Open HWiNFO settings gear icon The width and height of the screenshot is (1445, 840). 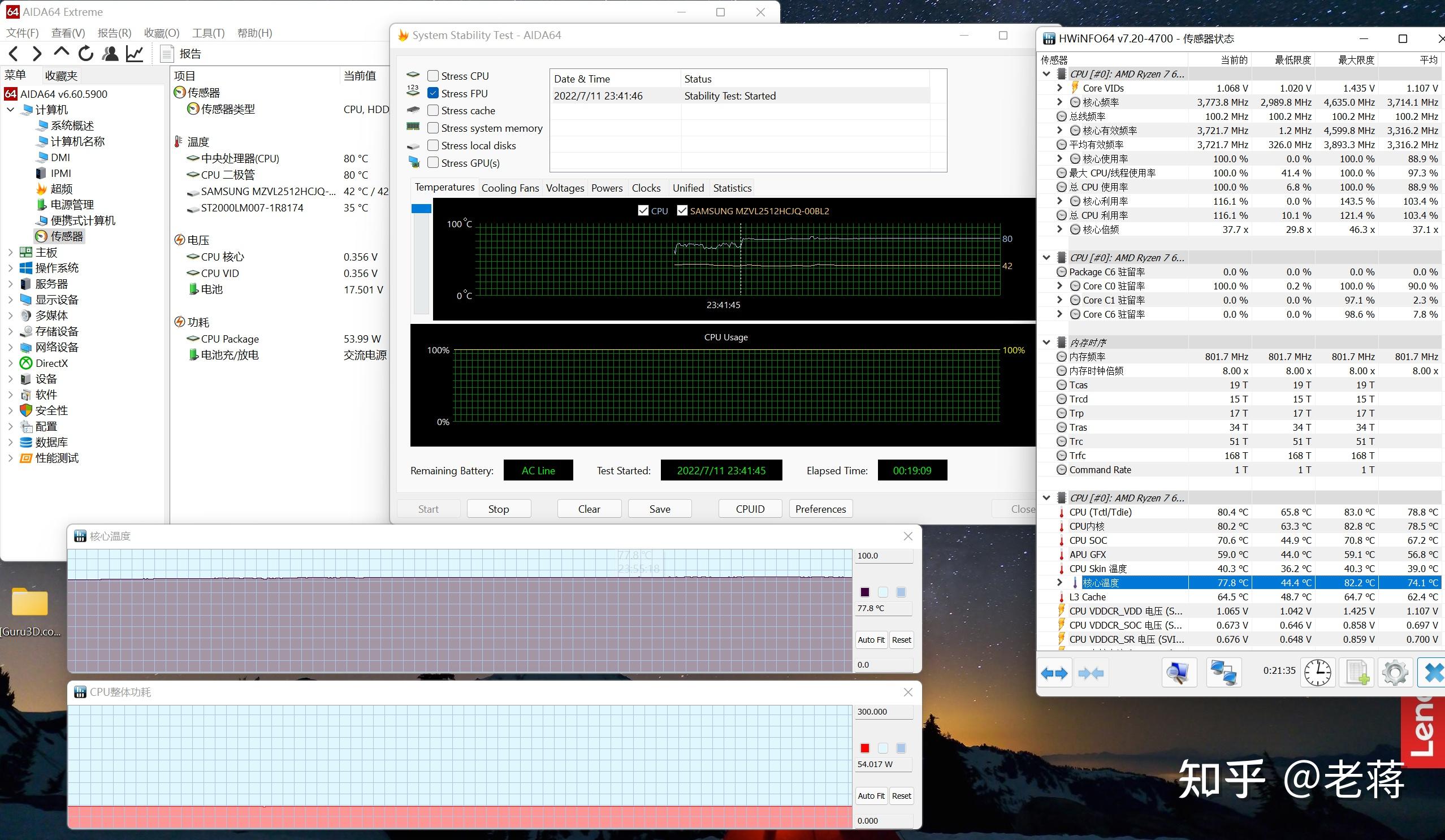1395,673
